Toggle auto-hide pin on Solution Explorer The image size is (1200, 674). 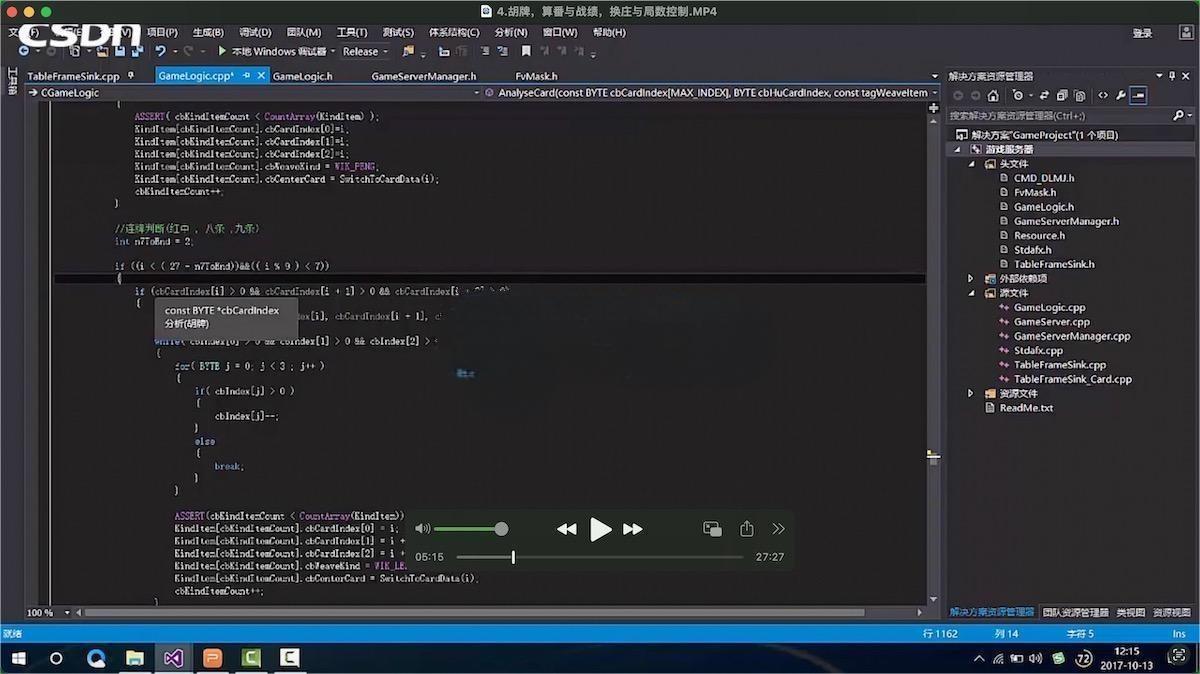click(1173, 76)
